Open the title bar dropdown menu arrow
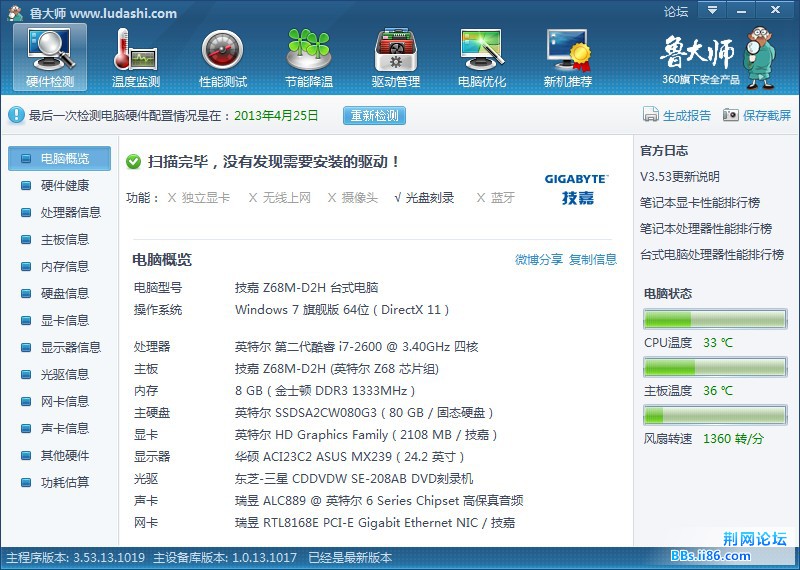The height and width of the screenshot is (570, 800). click(x=712, y=10)
